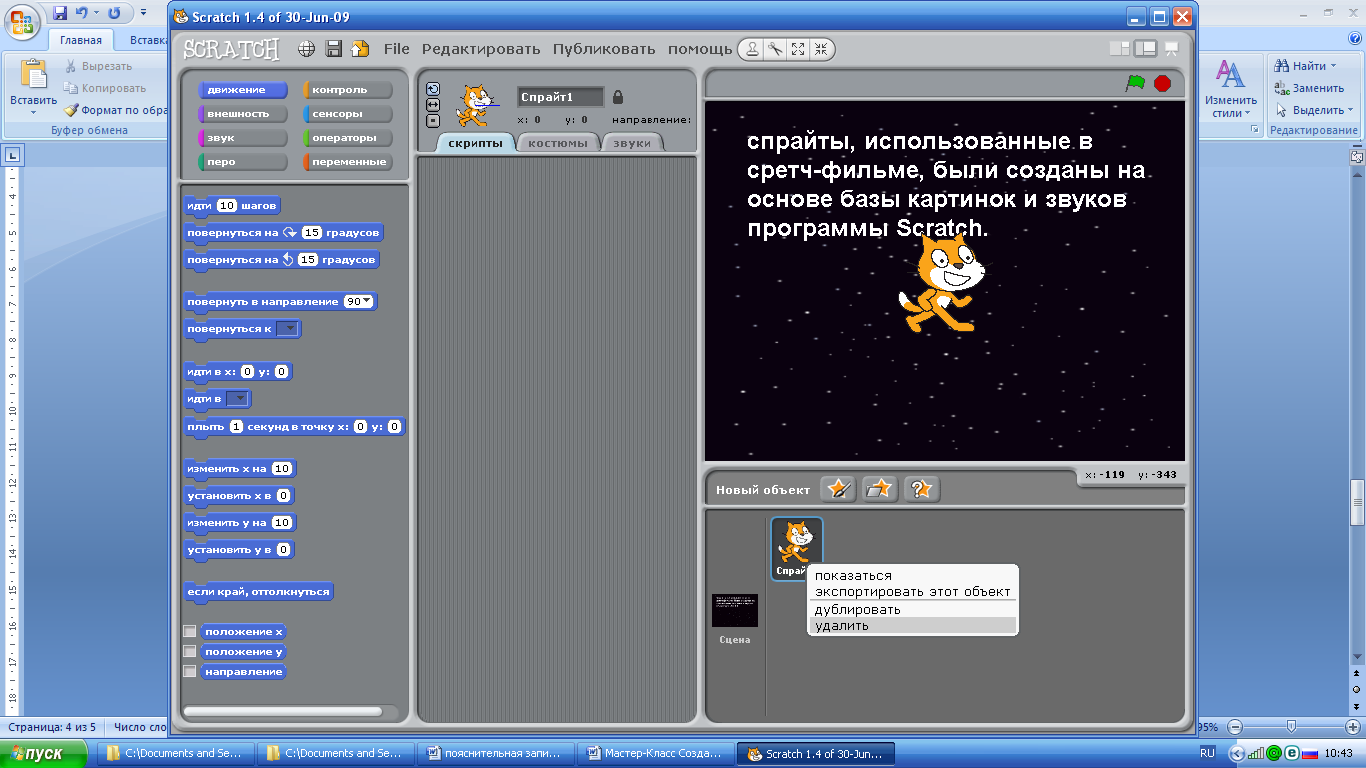Image resolution: width=1366 pixels, height=768 pixels.
Task: Select the звук block category
Action: coord(243,138)
